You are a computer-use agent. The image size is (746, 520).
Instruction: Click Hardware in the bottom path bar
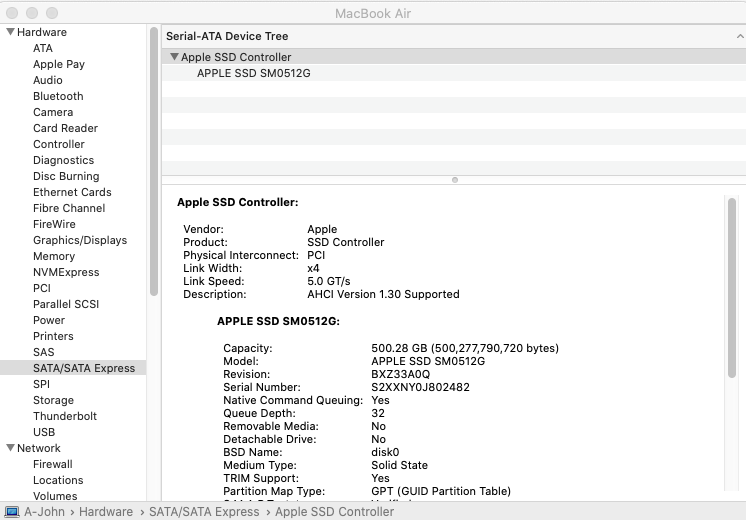click(x=106, y=512)
